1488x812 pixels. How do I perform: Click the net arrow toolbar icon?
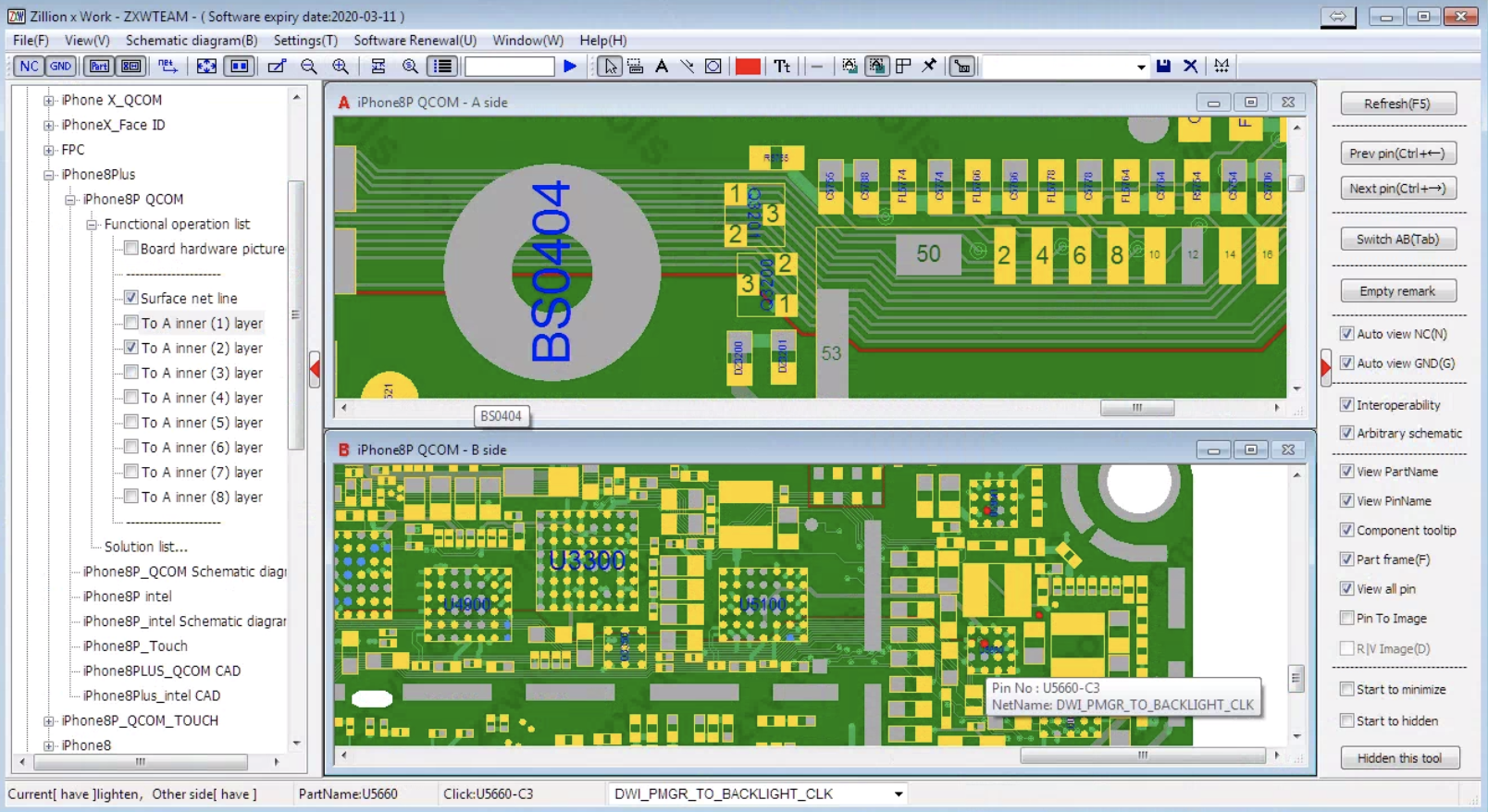(167, 66)
